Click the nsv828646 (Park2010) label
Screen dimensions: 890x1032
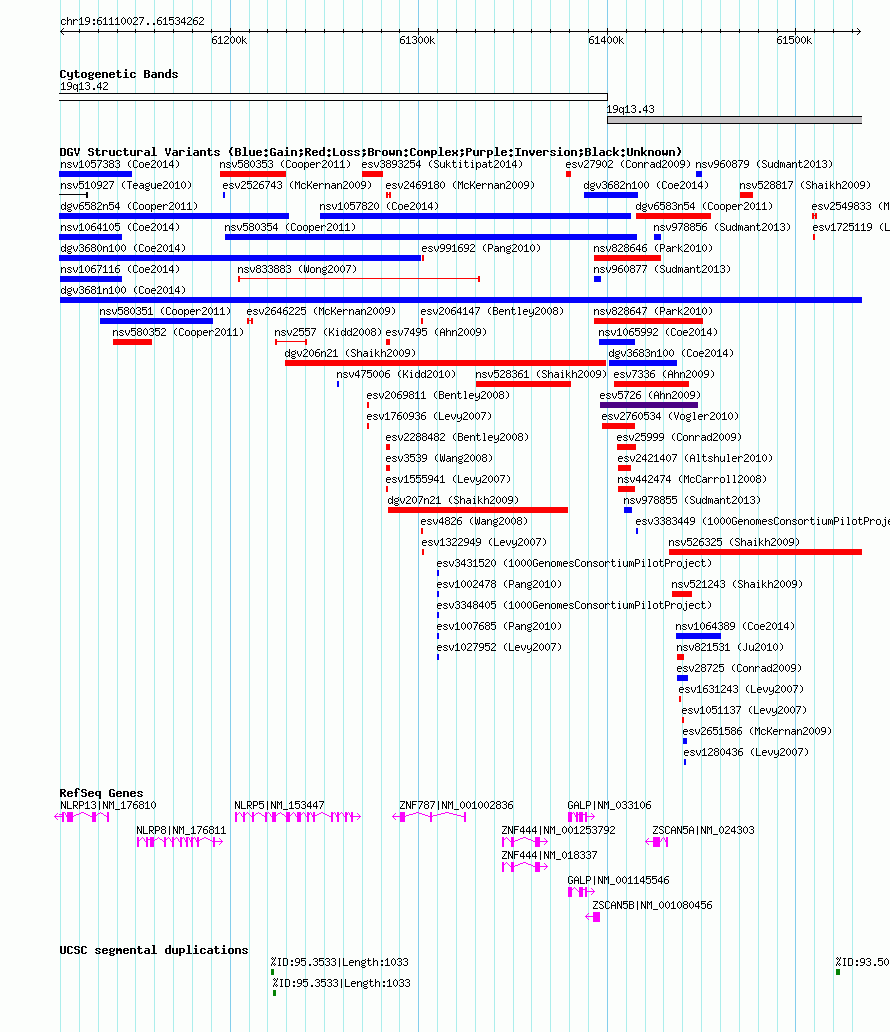[x=653, y=249]
